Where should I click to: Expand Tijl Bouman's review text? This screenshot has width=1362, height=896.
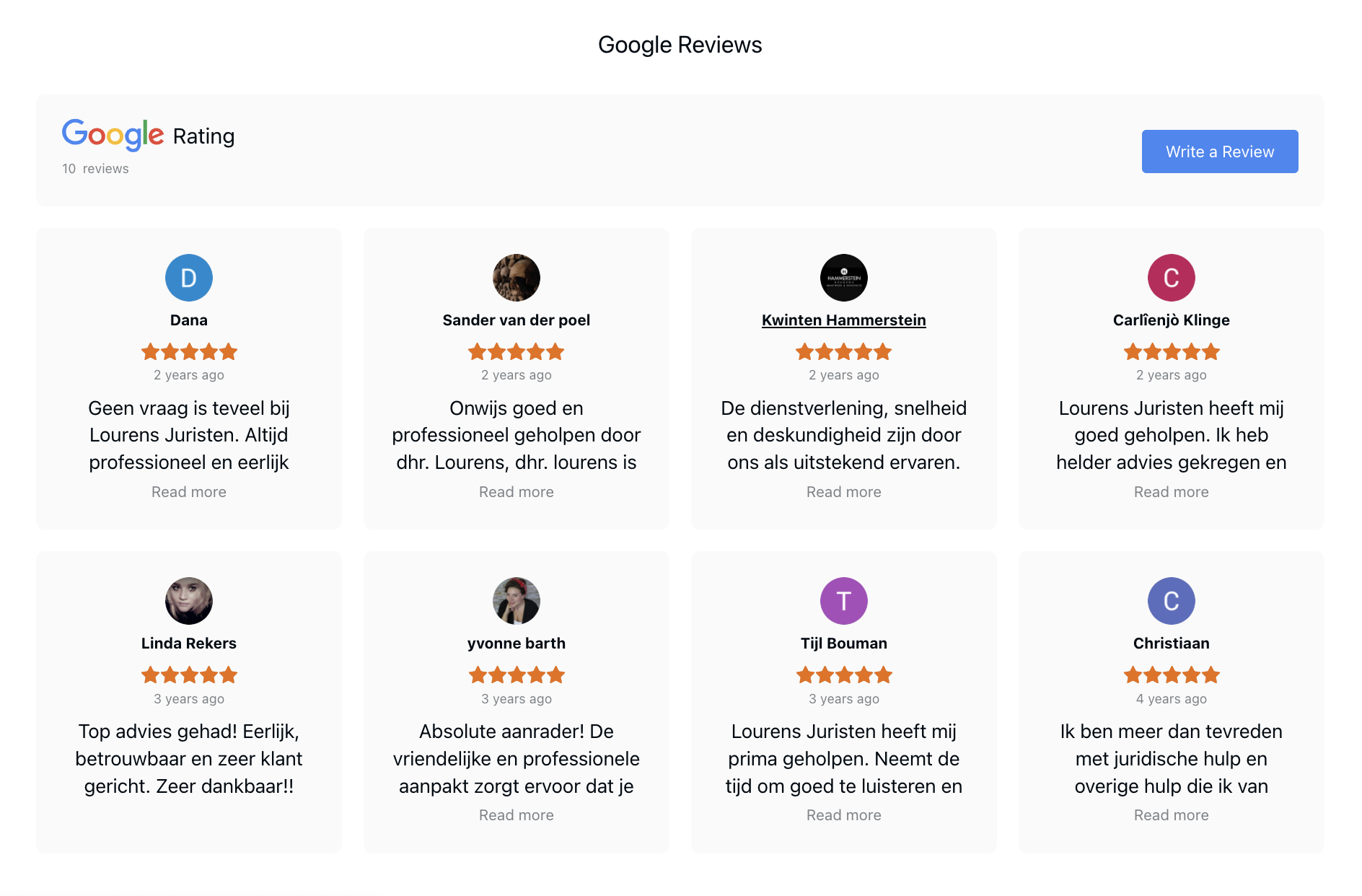[844, 815]
